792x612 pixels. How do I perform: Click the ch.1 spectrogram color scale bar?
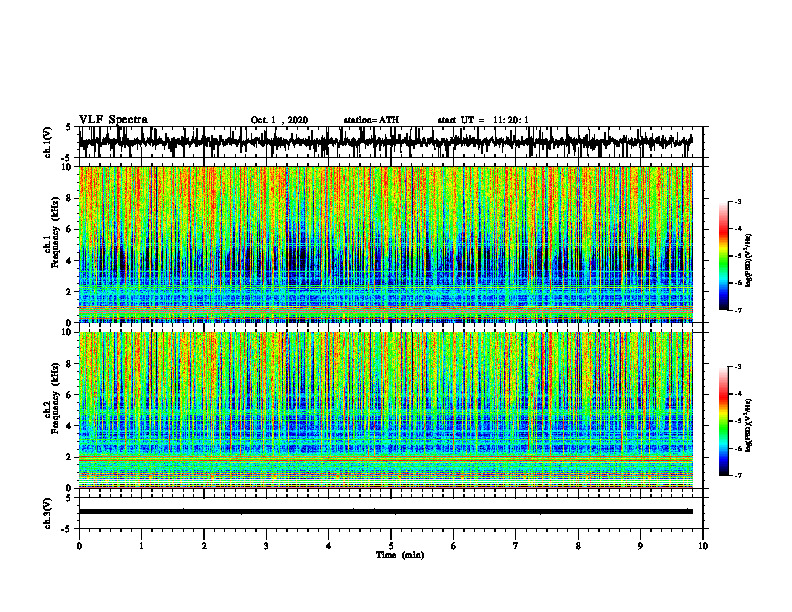(723, 256)
